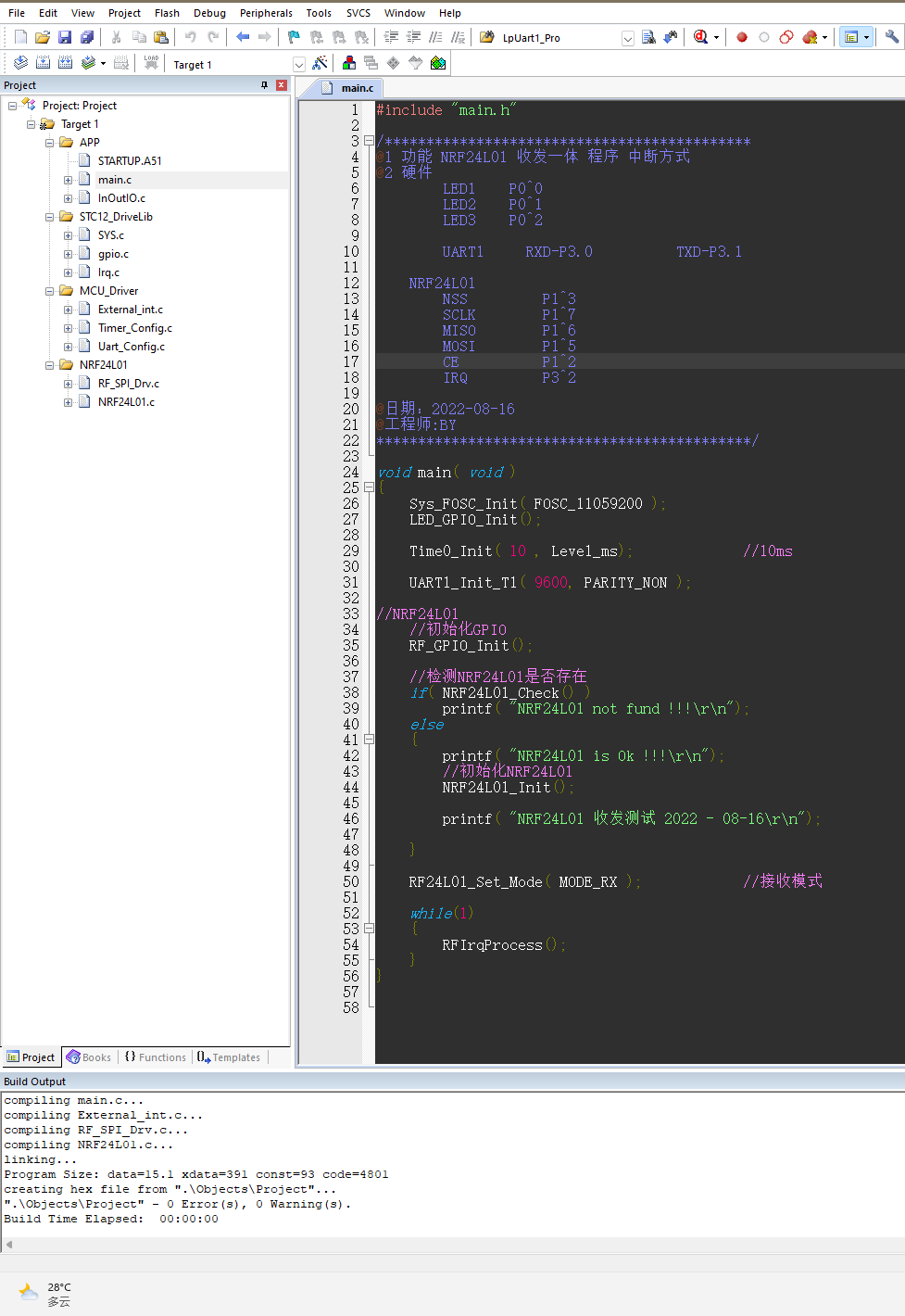Select STARTUP.A51 in the project tree
905x1316 pixels.
pyautogui.click(x=130, y=161)
